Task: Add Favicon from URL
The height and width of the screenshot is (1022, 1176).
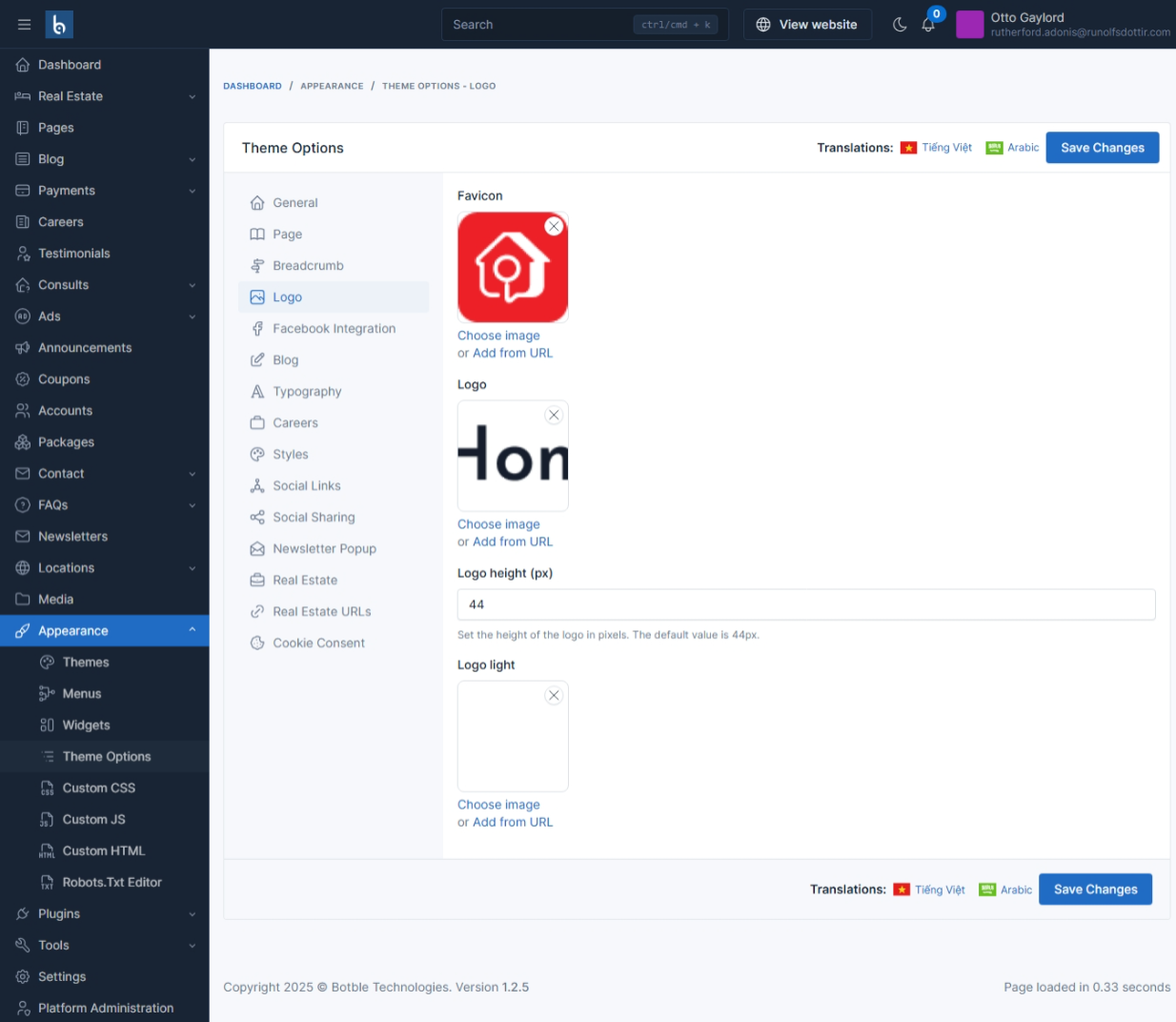Action: coord(513,353)
